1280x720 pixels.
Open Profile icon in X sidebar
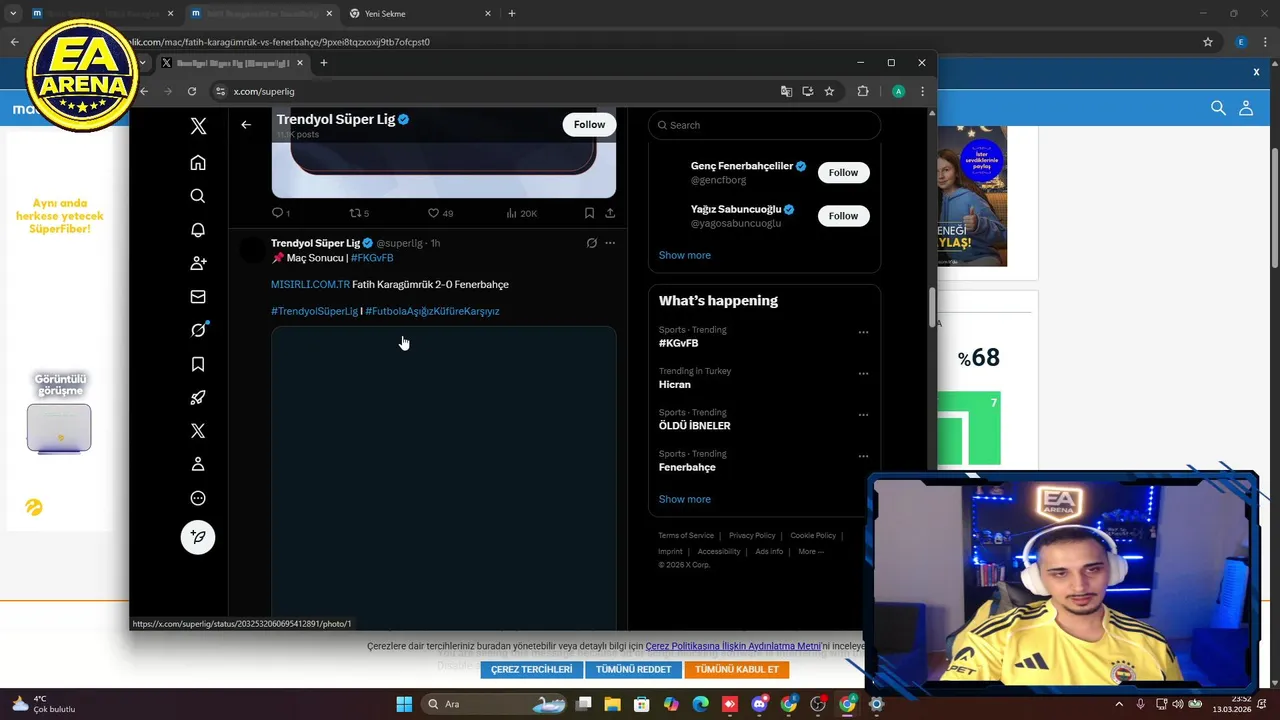(x=198, y=464)
